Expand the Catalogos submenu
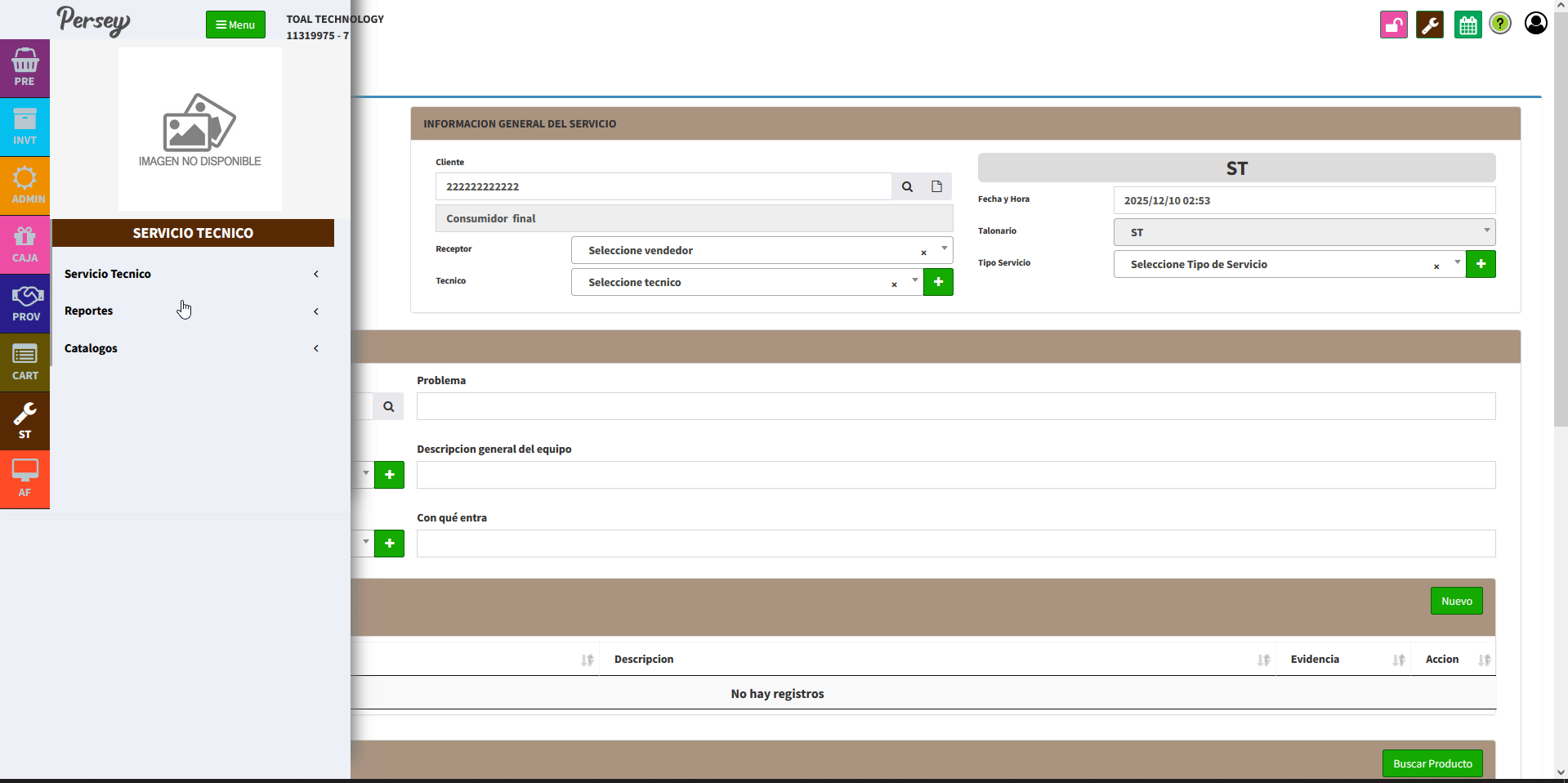The height and width of the screenshot is (783, 1568). click(x=191, y=348)
